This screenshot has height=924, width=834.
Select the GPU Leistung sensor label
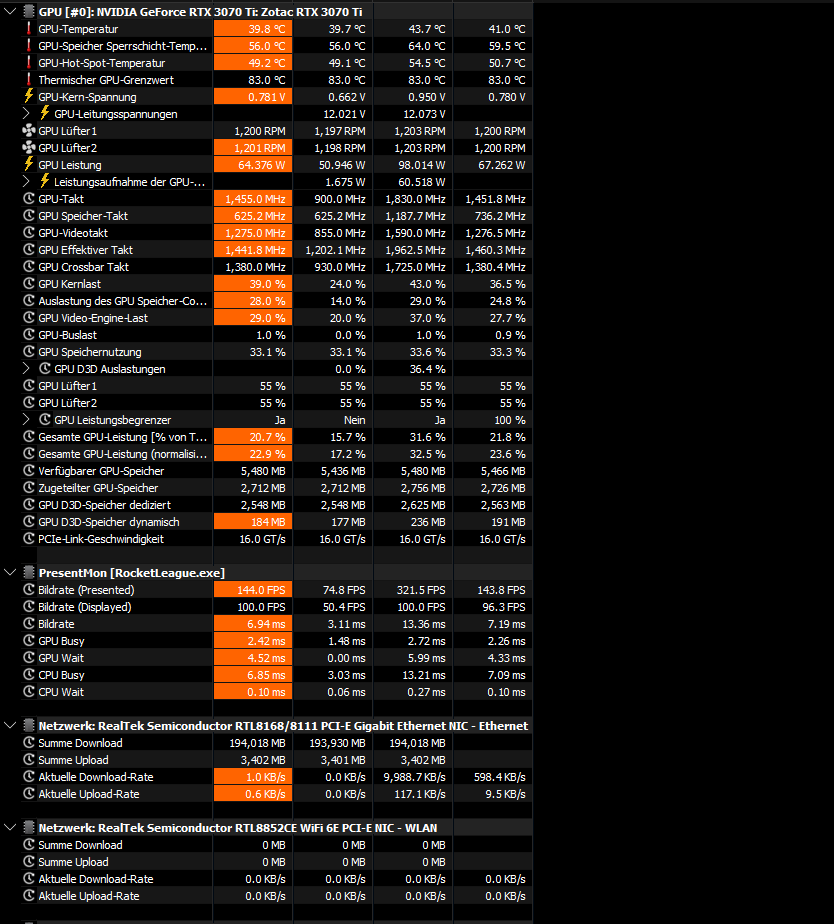point(70,164)
